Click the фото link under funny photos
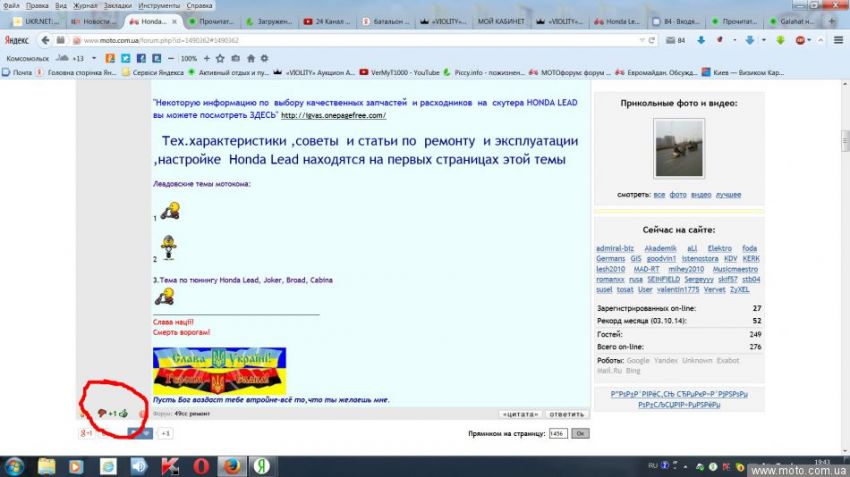The height and width of the screenshot is (477, 850). tap(678, 195)
